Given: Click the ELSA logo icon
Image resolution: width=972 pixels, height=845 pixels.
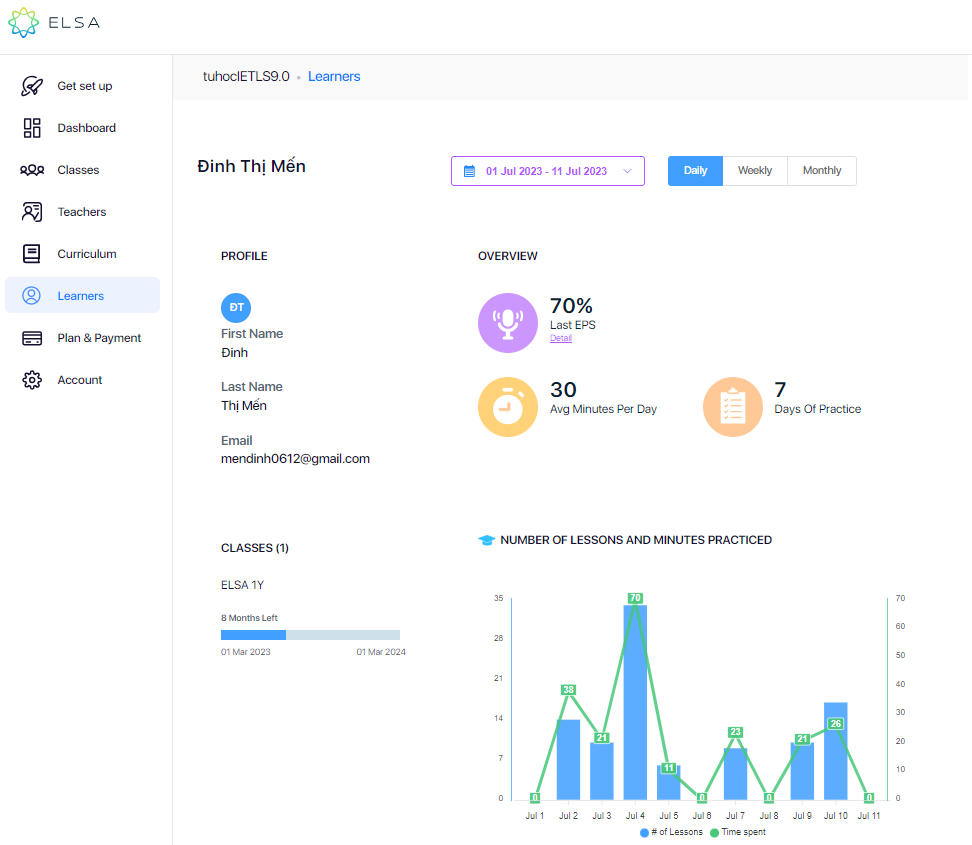Looking at the screenshot, I should coord(24,23).
